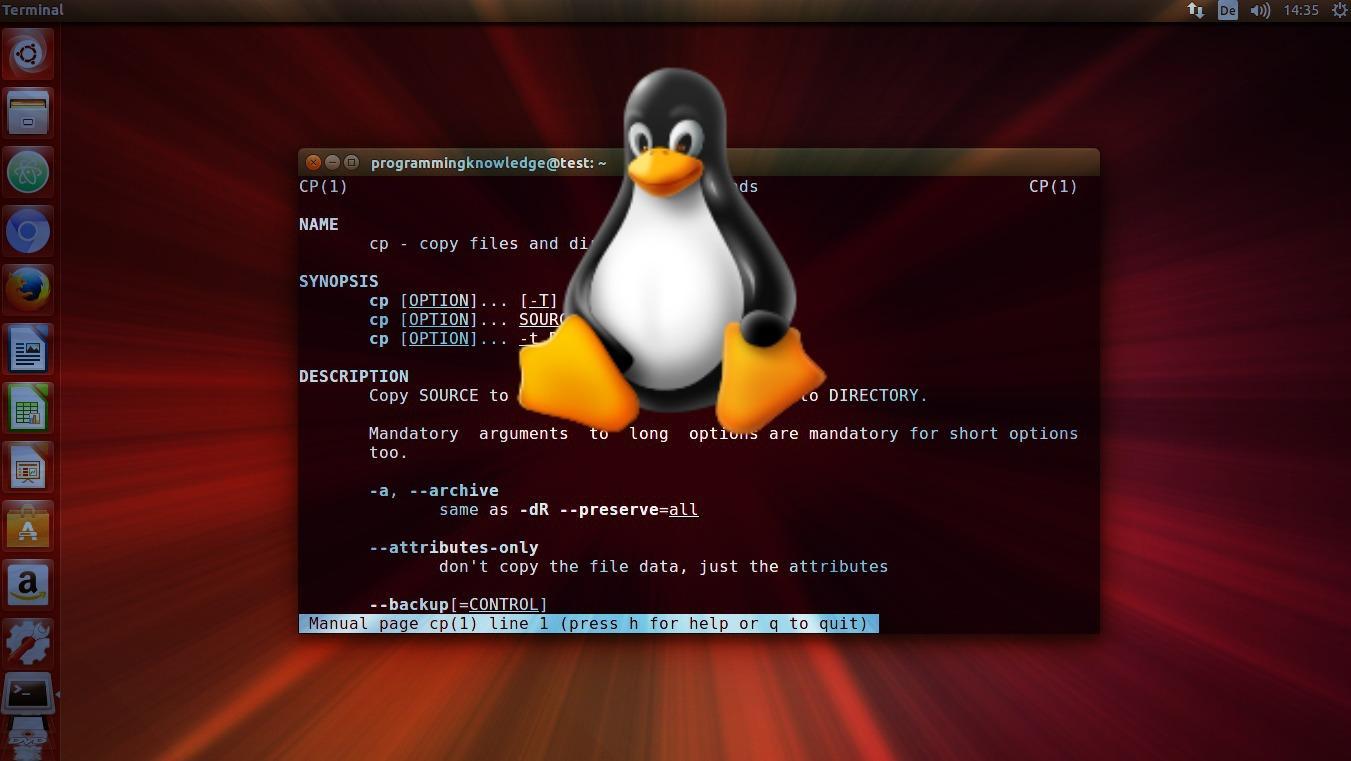Open the network connections indicator
The width and height of the screenshot is (1351, 761).
click(x=1195, y=10)
